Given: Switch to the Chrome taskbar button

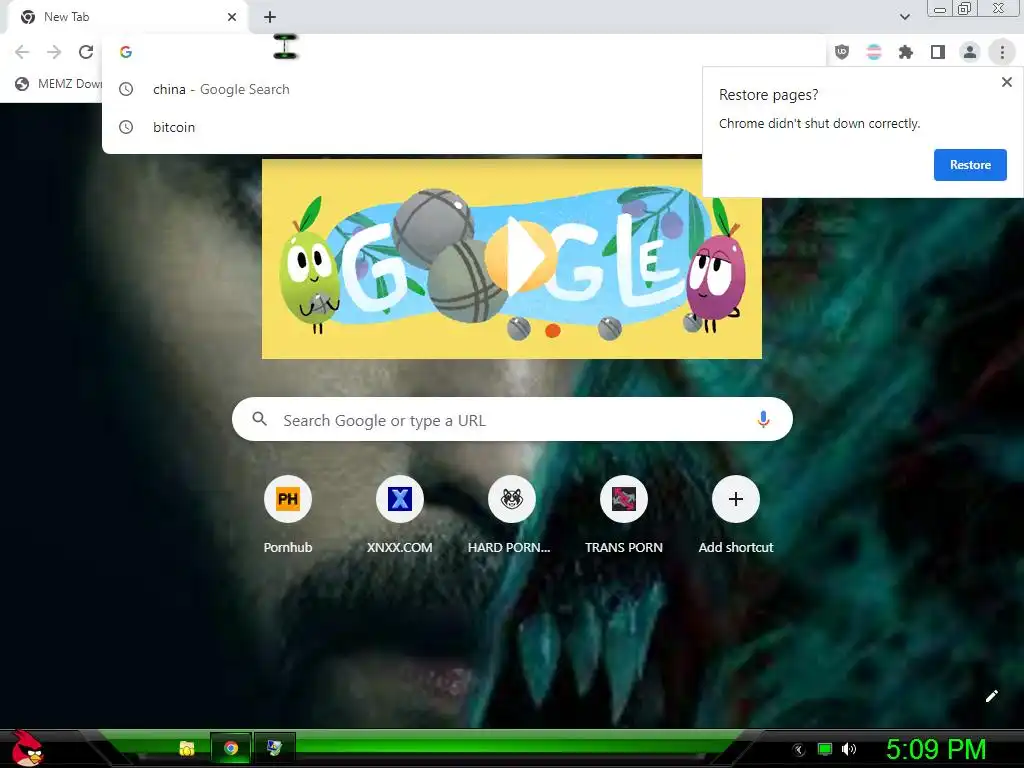Looking at the screenshot, I should click(x=231, y=748).
